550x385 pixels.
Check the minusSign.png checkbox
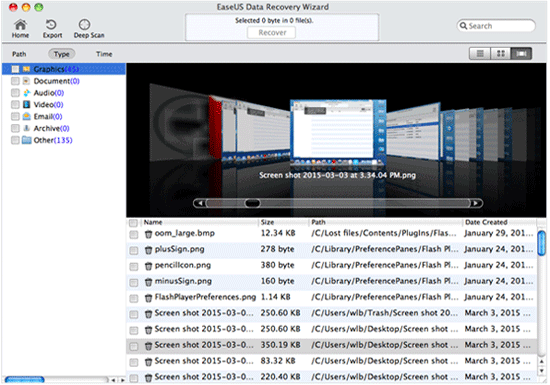(134, 282)
